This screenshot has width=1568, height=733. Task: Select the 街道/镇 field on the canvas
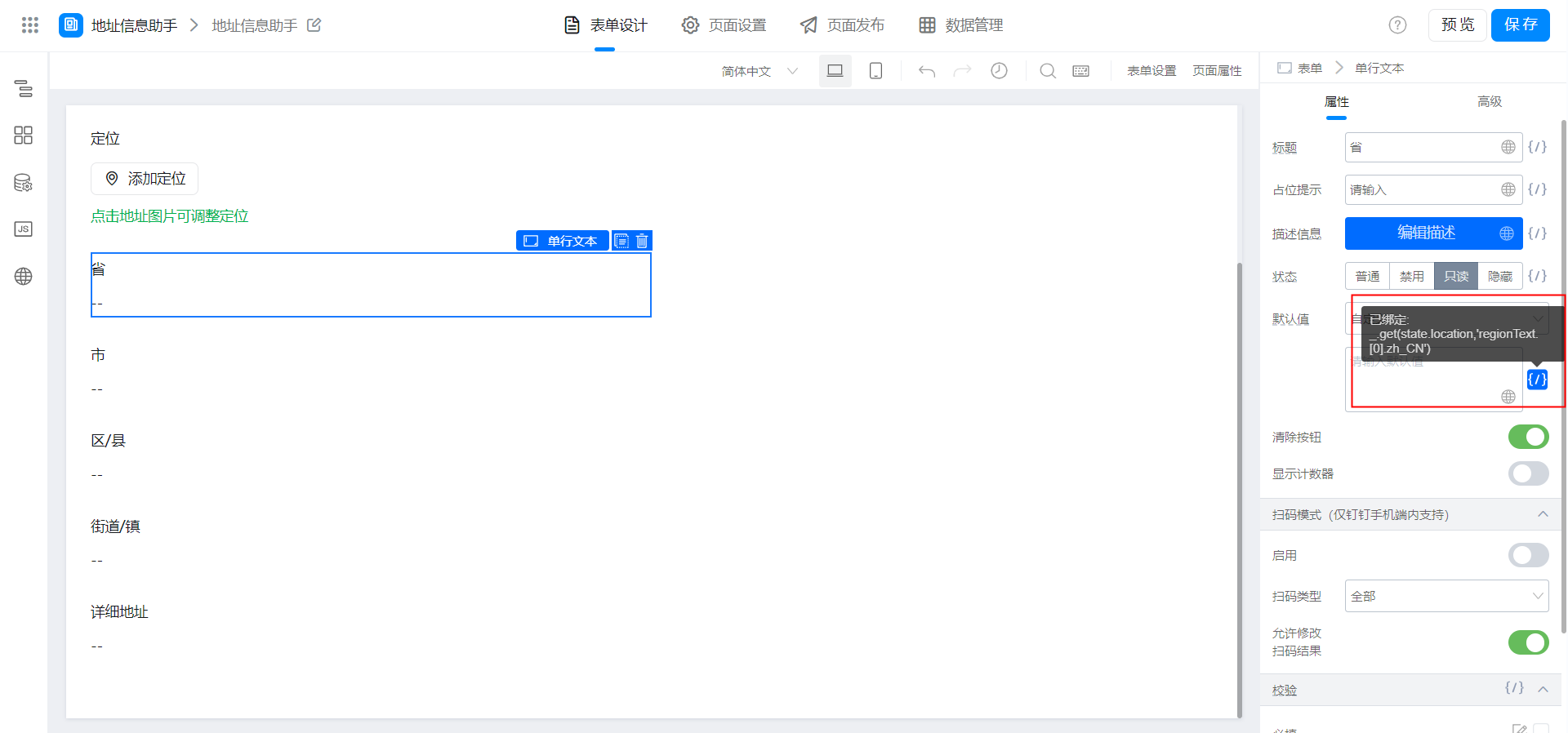click(x=371, y=543)
